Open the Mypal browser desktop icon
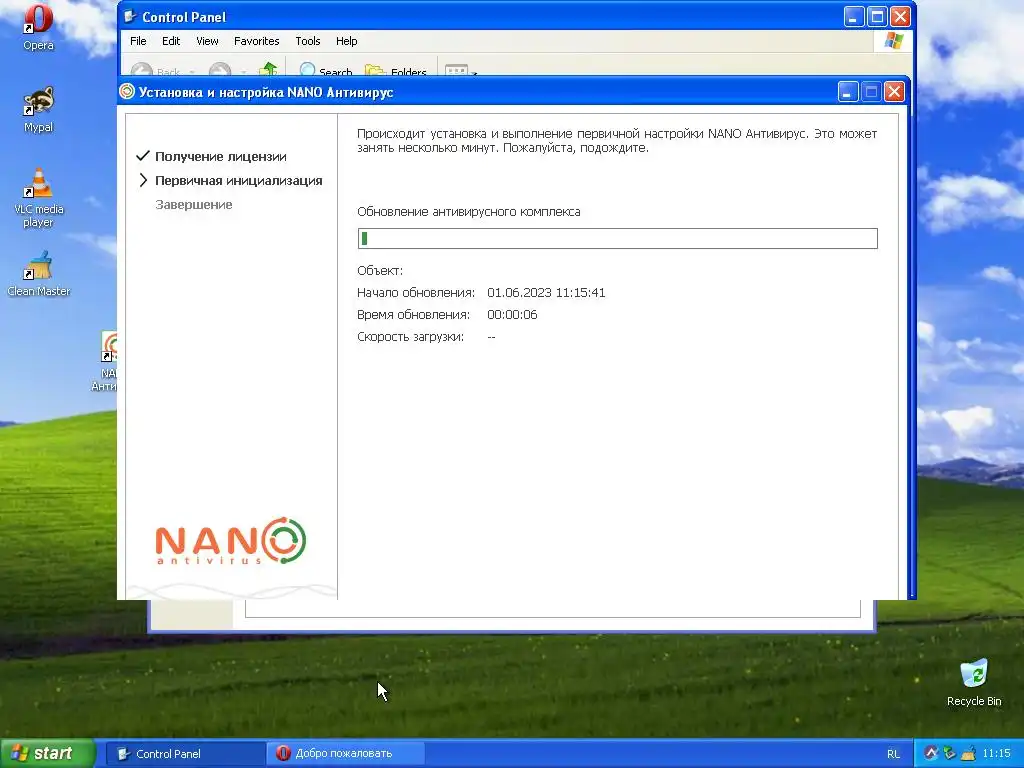Image resolution: width=1024 pixels, height=768 pixels. (x=38, y=108)
